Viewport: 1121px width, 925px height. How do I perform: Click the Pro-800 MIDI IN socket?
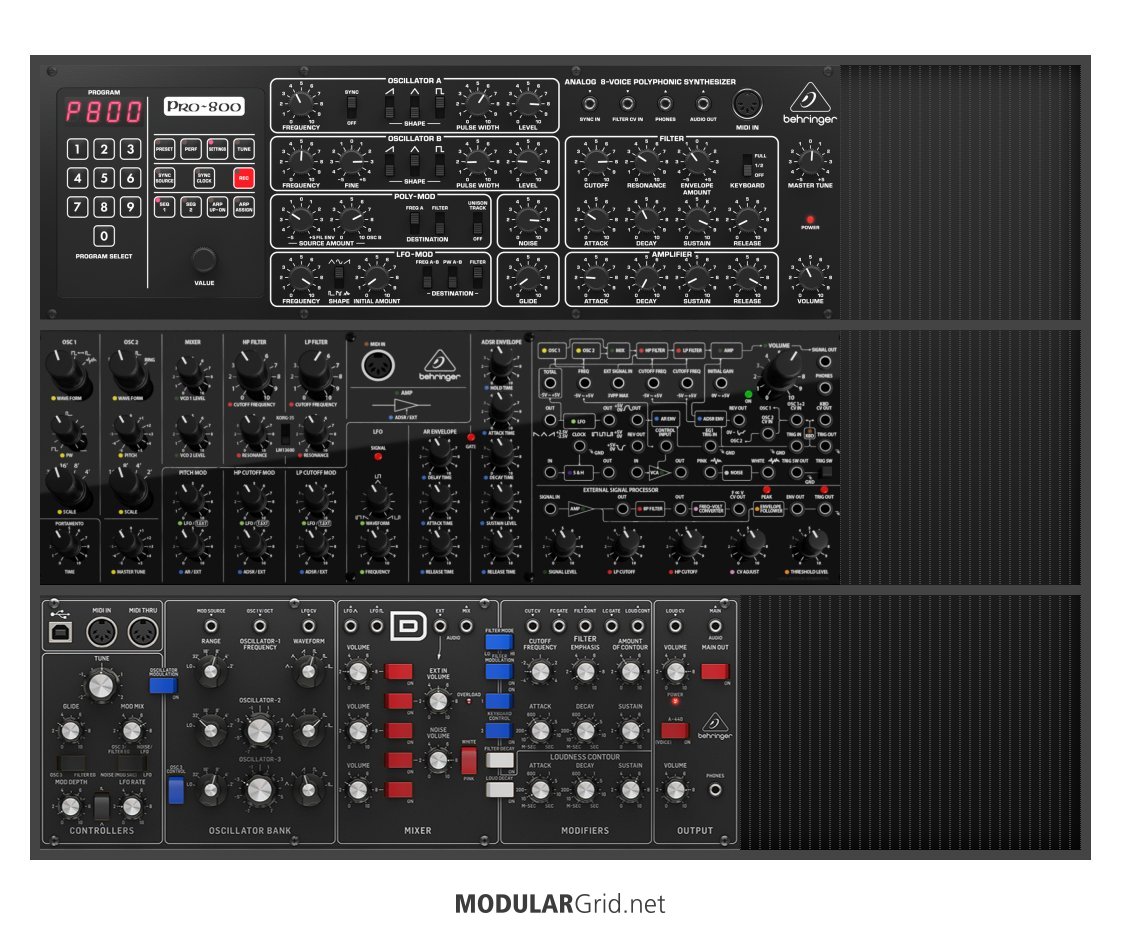point(747,104)
